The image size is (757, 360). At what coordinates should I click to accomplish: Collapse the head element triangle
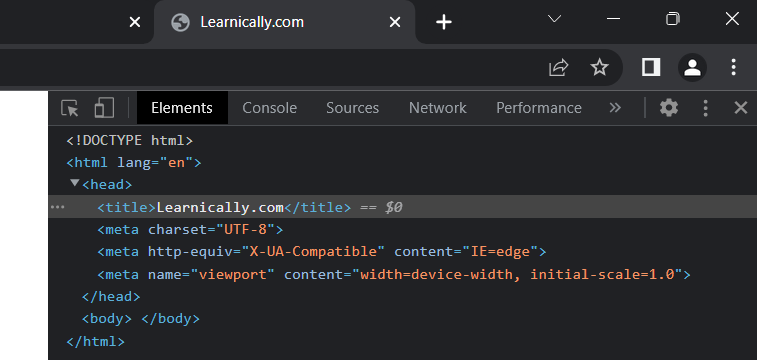coord(74,183)
